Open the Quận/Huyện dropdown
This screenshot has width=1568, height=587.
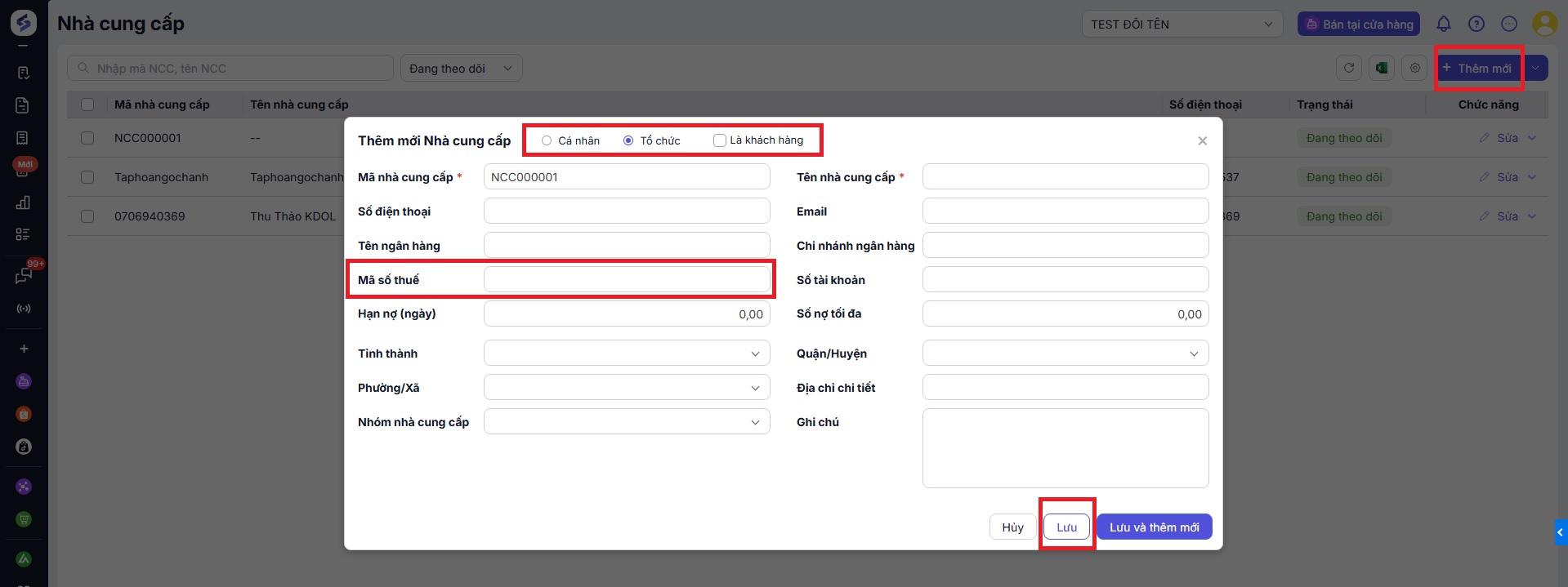click(1065, 353)
